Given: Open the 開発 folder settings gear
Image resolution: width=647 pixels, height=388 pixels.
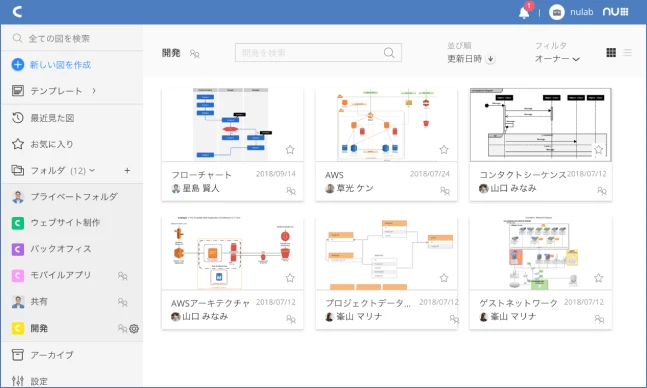Looking at the screenshot, I should pos(134,329).
